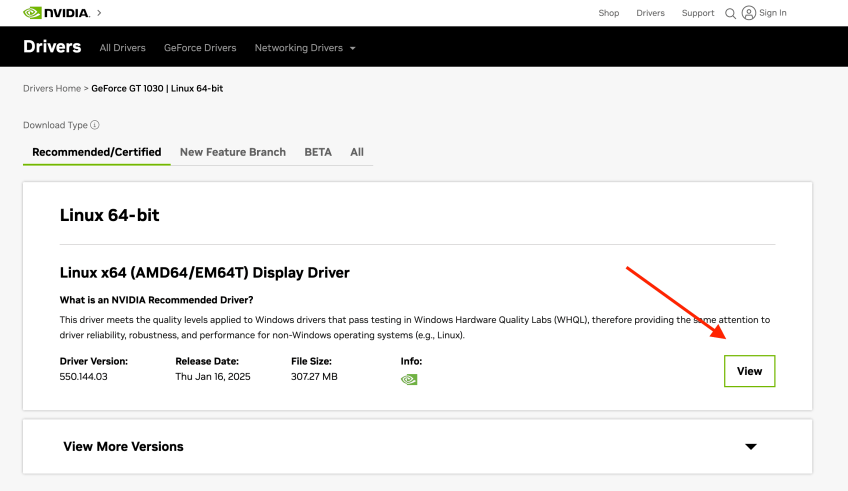Open GeForce Drivers in navigation bar
This screenshot has width=848, height=491.
200,48
